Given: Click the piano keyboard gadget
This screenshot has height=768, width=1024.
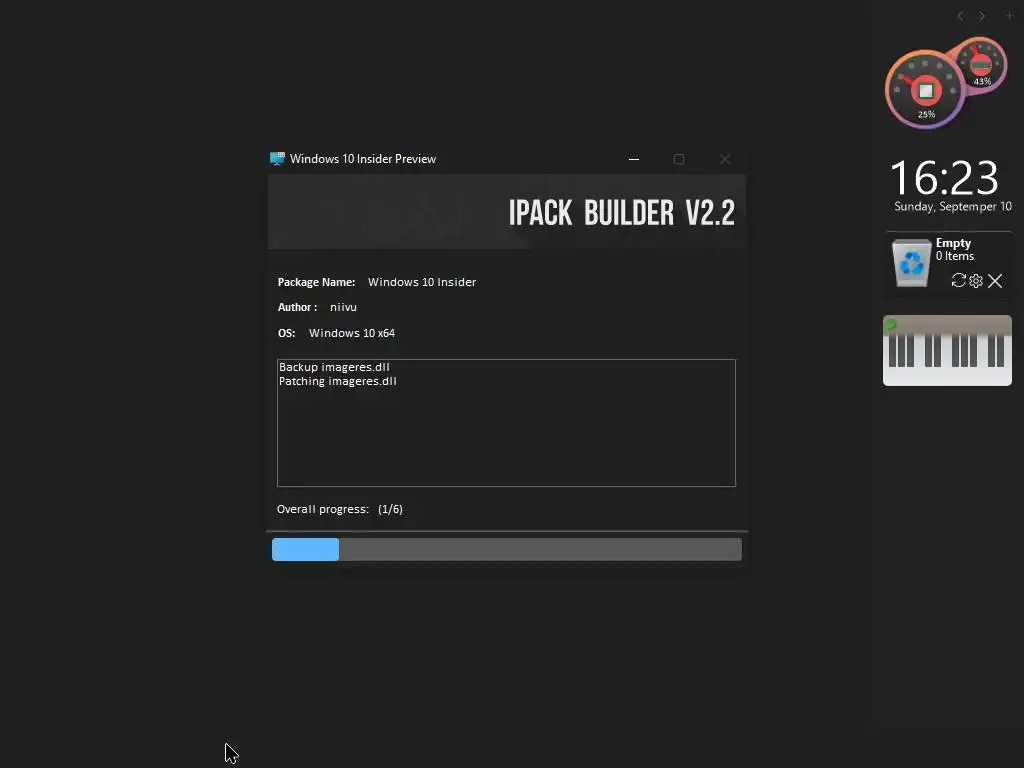Looking at the screenshot, I should tap(948, 351).
